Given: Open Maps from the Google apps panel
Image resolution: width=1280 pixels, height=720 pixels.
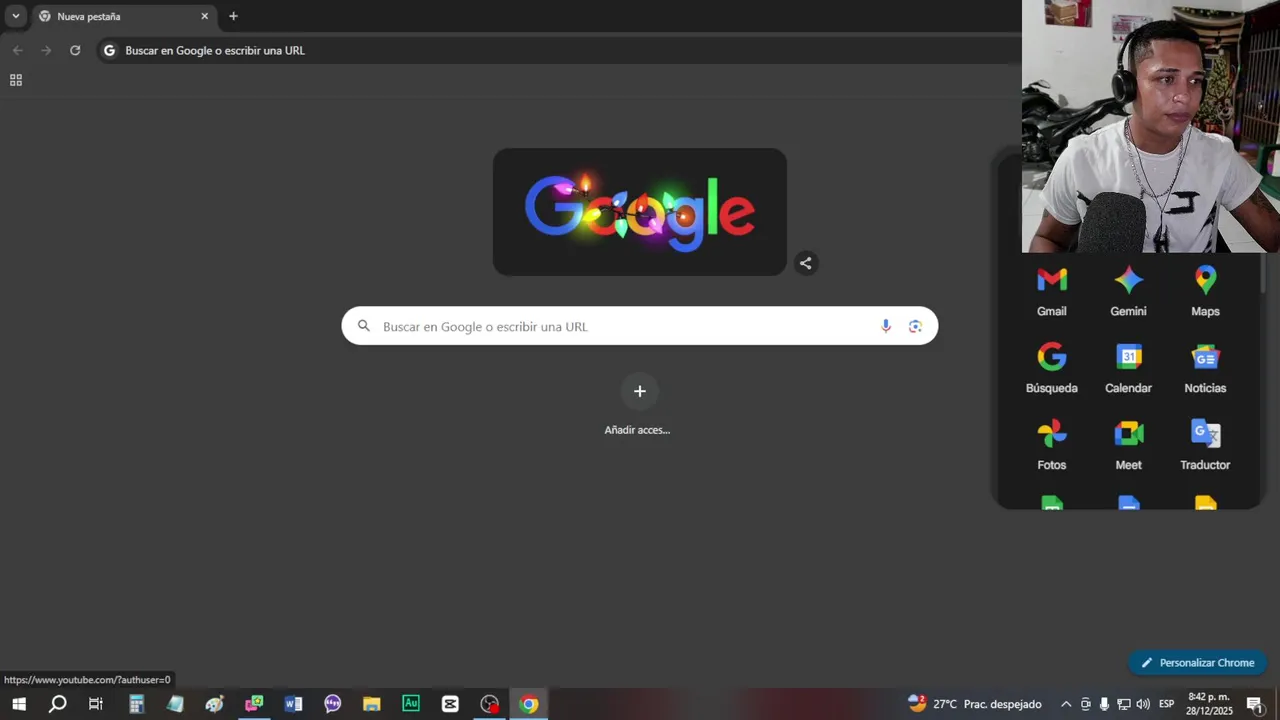Looking at the screenshot, I should click(1205, 291).
